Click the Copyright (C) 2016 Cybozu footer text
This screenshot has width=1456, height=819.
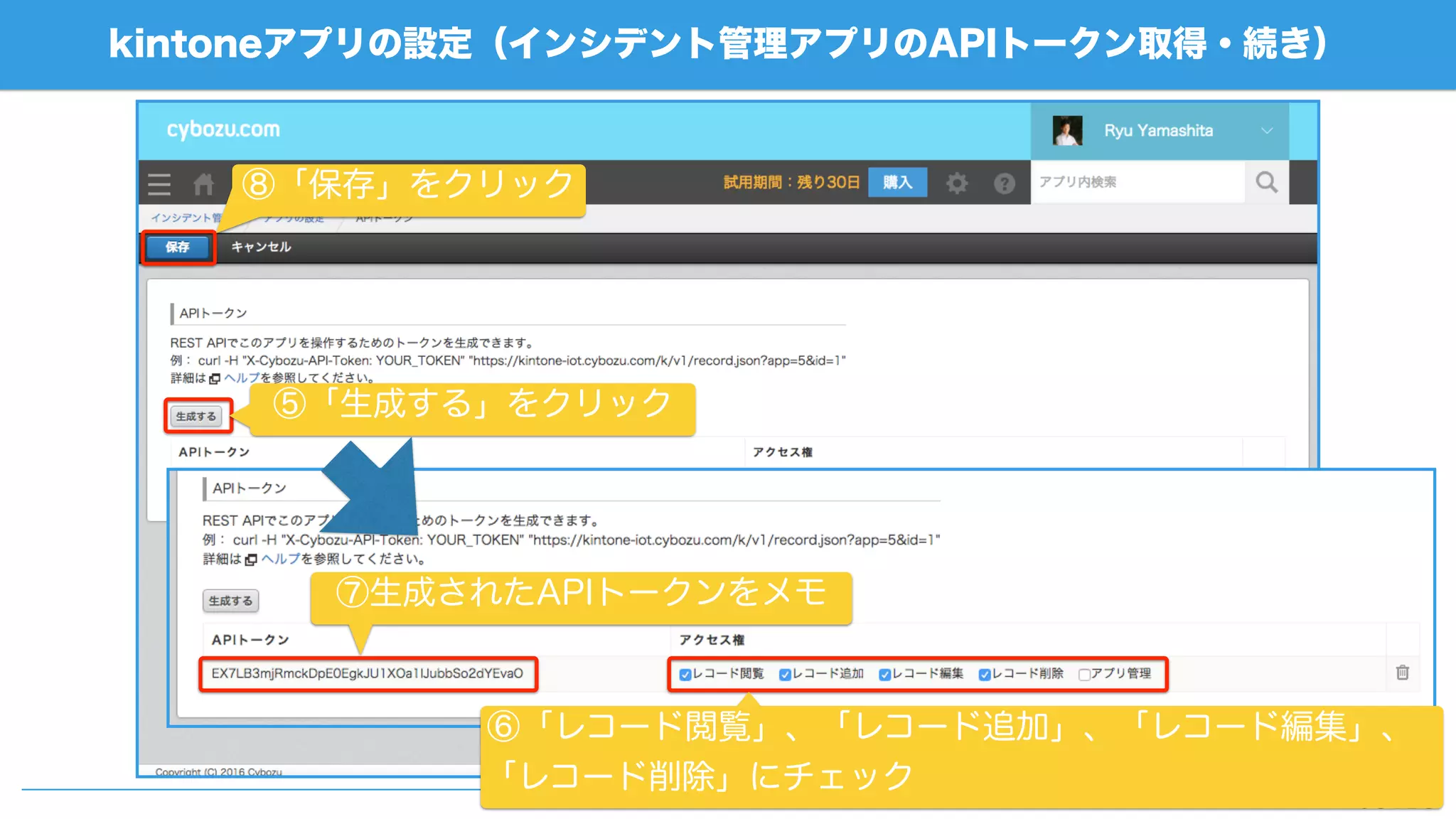click(219, 771)
